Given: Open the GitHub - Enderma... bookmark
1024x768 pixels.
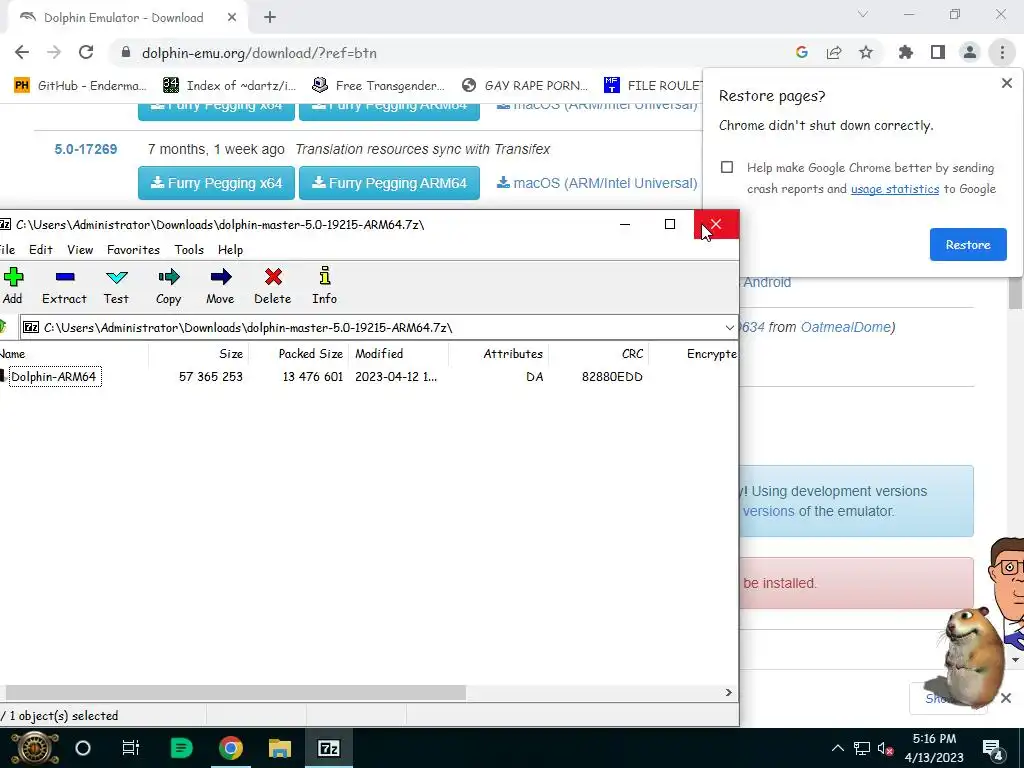Looking at the screenshot, I should [x=80, y=85].
